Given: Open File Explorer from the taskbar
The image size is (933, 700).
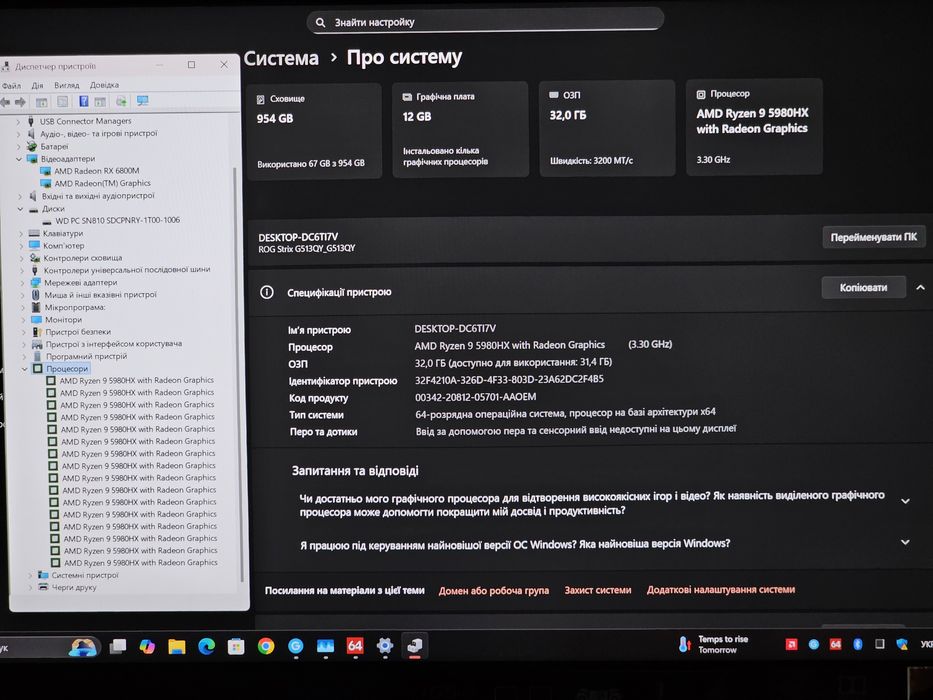Looking at the screenshot, I should [x=177, y=646].
